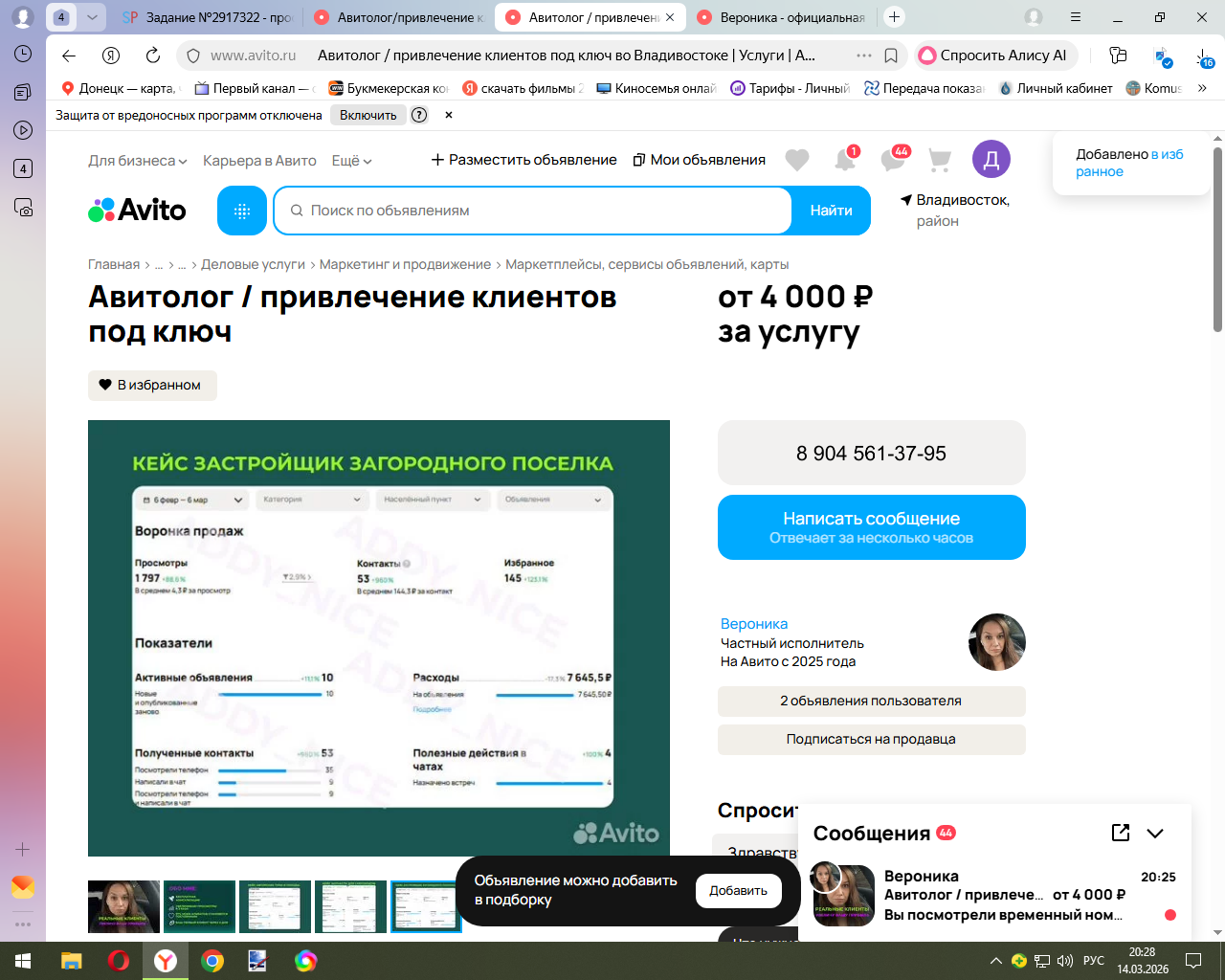Change location 'Владивосток, район'
This screenshot has width=1225, height=980.
955,211
